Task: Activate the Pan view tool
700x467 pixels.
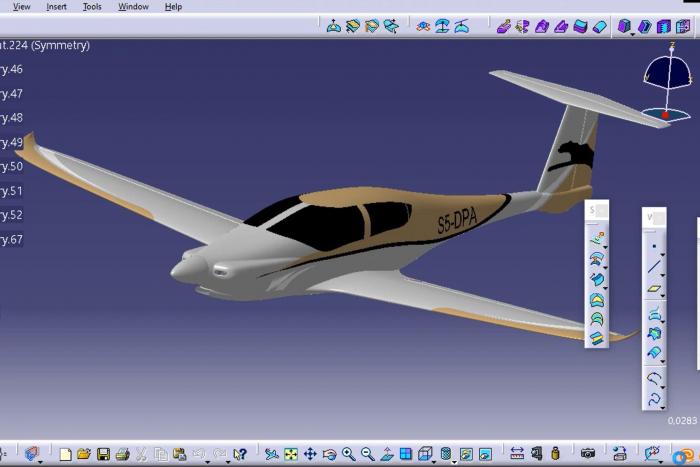Action: [x=310, y=454]
